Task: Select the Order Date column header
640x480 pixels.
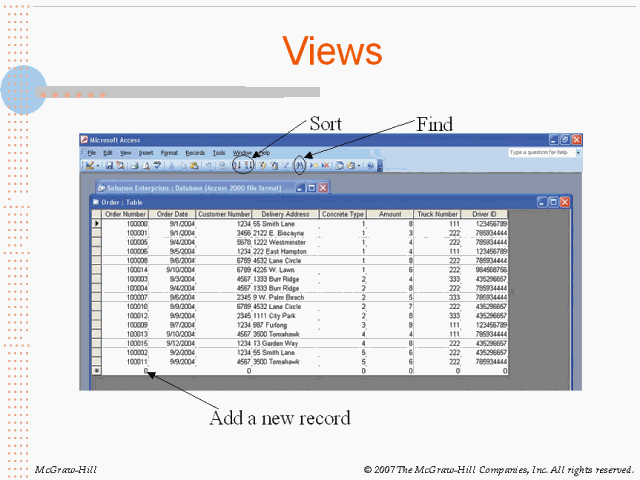Action: pyautogui.click(x=172, y=214)
